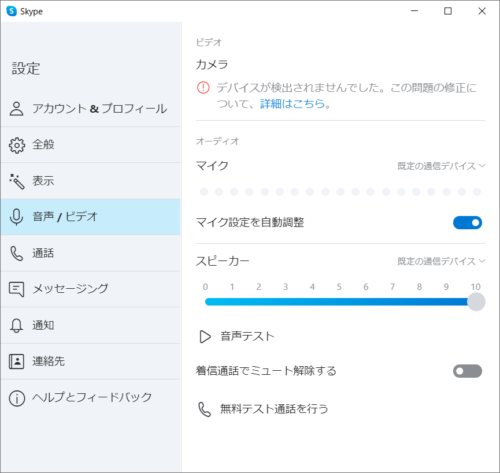Click the speaker volume slider handle
The width and height of the screenshot is (500, 473).
(x=476, y=302)
